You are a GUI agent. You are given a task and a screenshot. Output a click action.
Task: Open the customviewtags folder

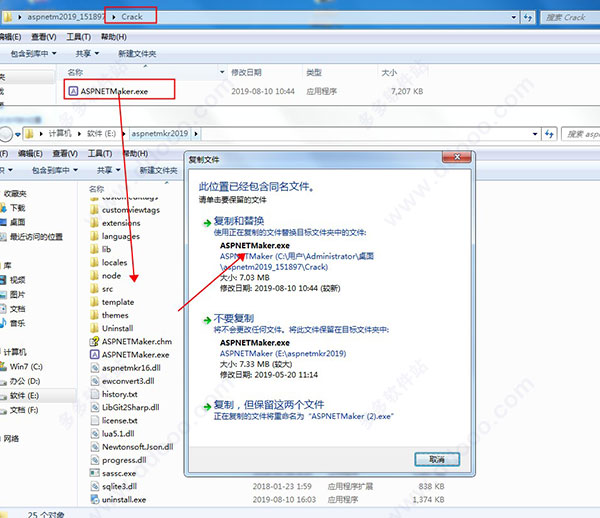tap(125, 210)
